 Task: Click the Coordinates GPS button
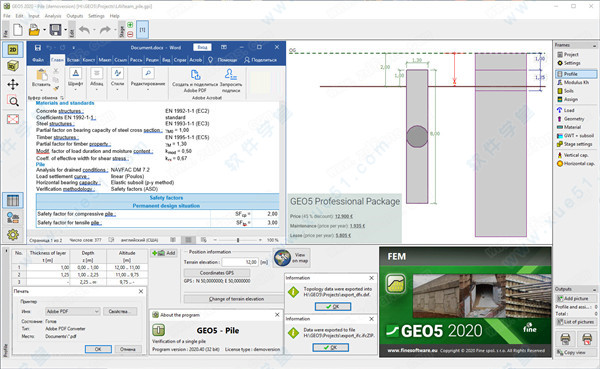click(217, 273)
